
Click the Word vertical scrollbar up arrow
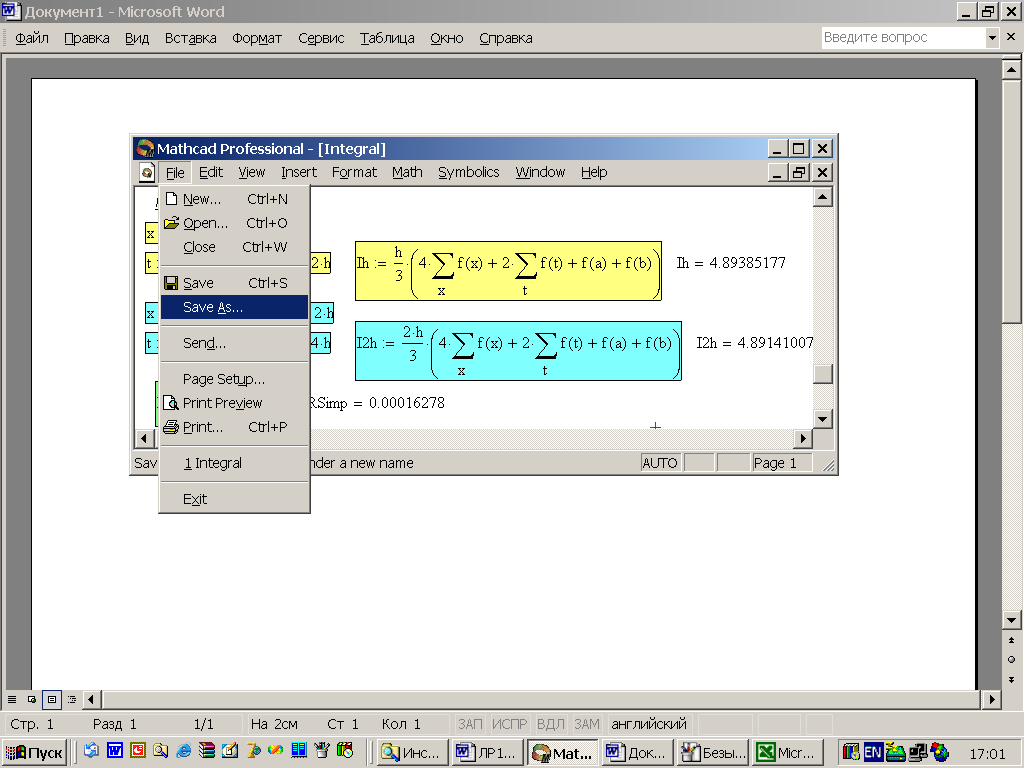tap(1011, 69)
